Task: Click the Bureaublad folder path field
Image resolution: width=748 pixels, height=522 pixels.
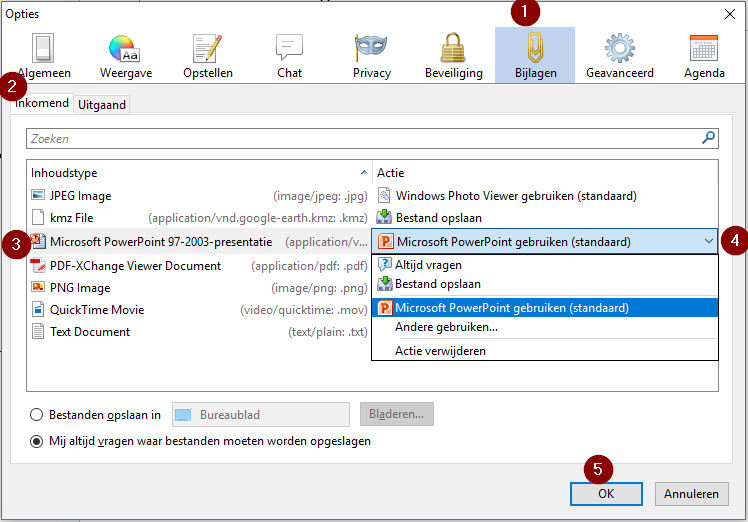Action: (261, 414)
